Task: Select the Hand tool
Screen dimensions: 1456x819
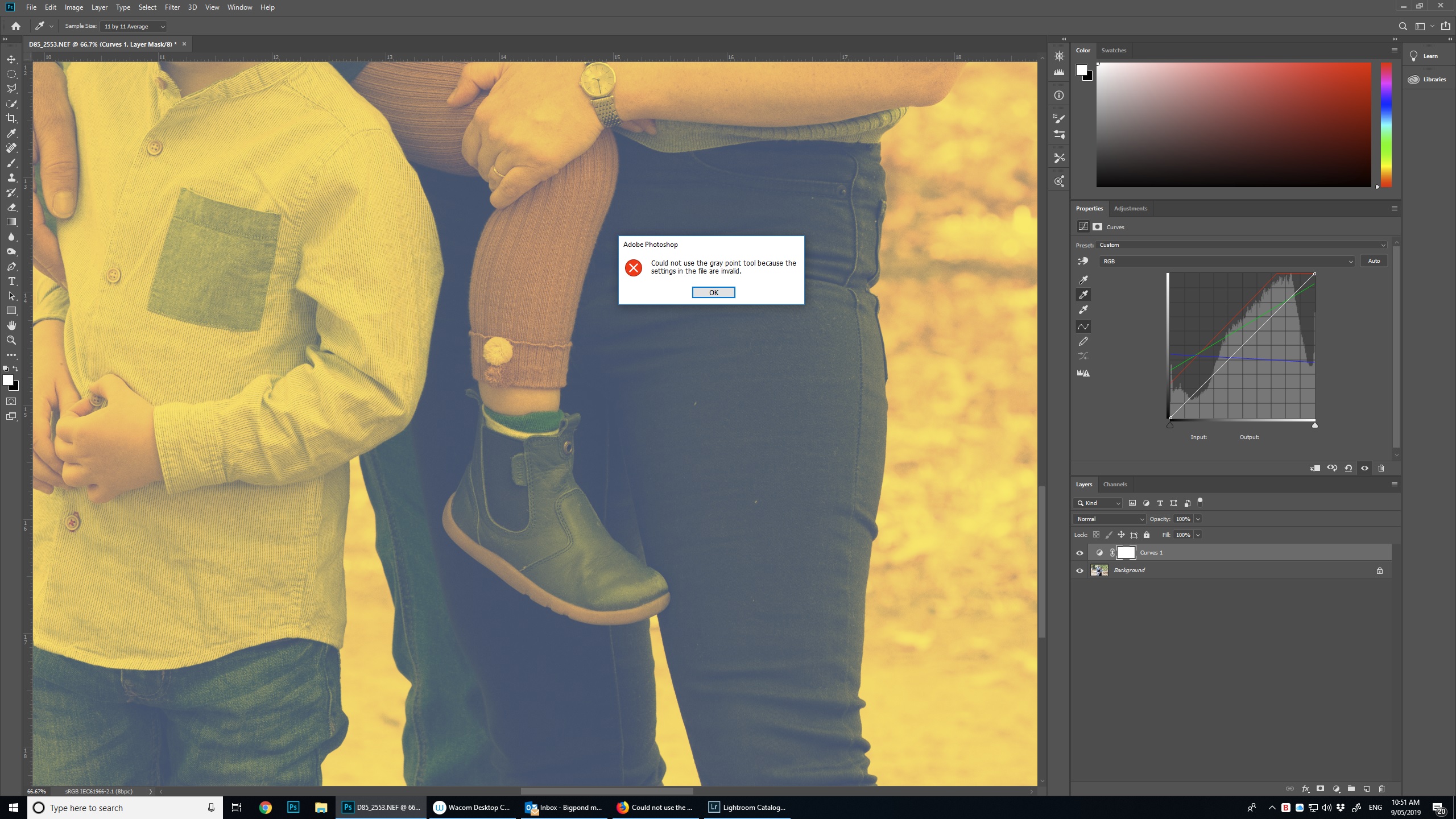Action: pyautogui.click(x=11, y=325)
